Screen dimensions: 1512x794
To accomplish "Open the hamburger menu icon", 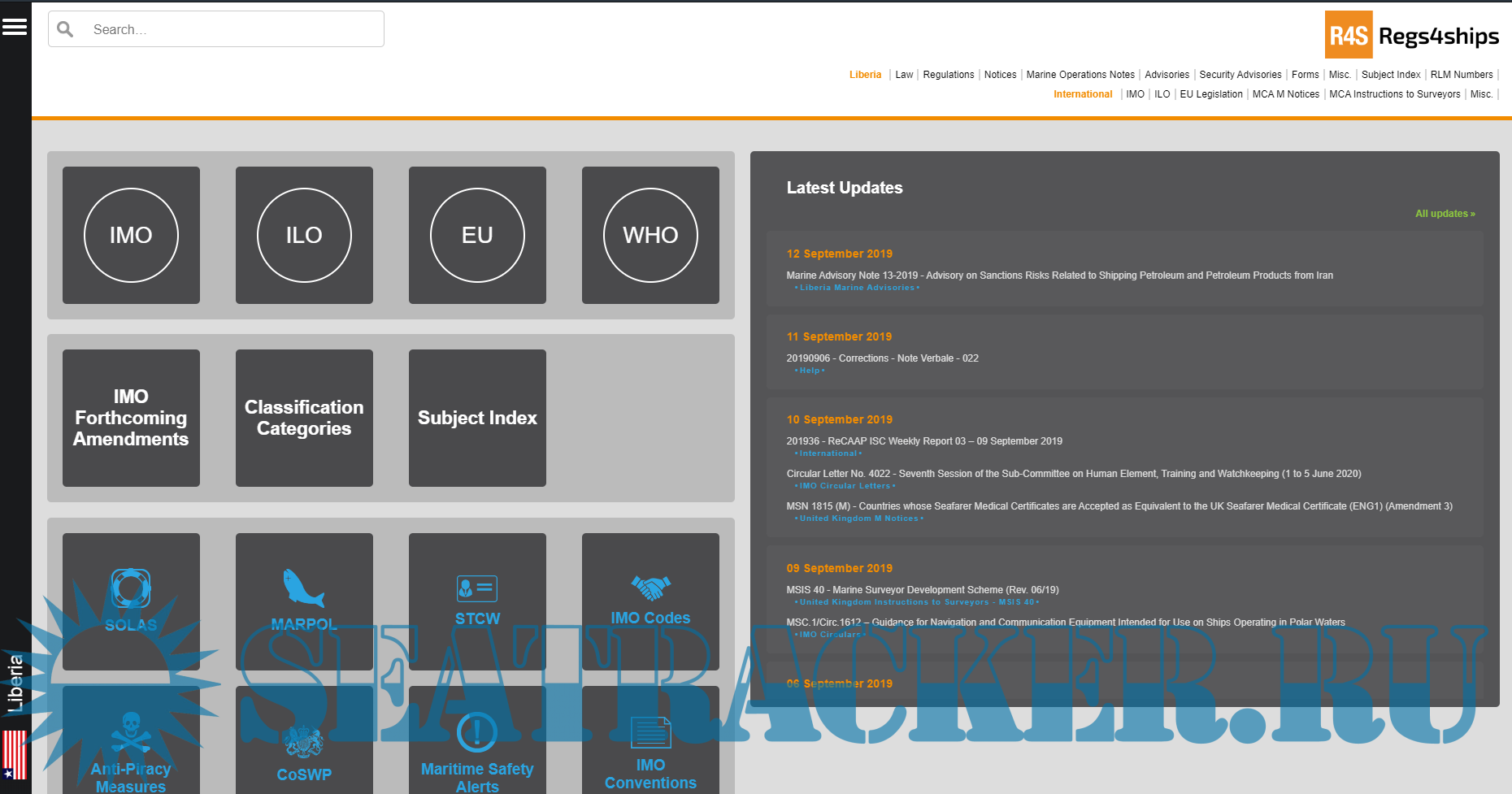I will click(x=15, y=27).
